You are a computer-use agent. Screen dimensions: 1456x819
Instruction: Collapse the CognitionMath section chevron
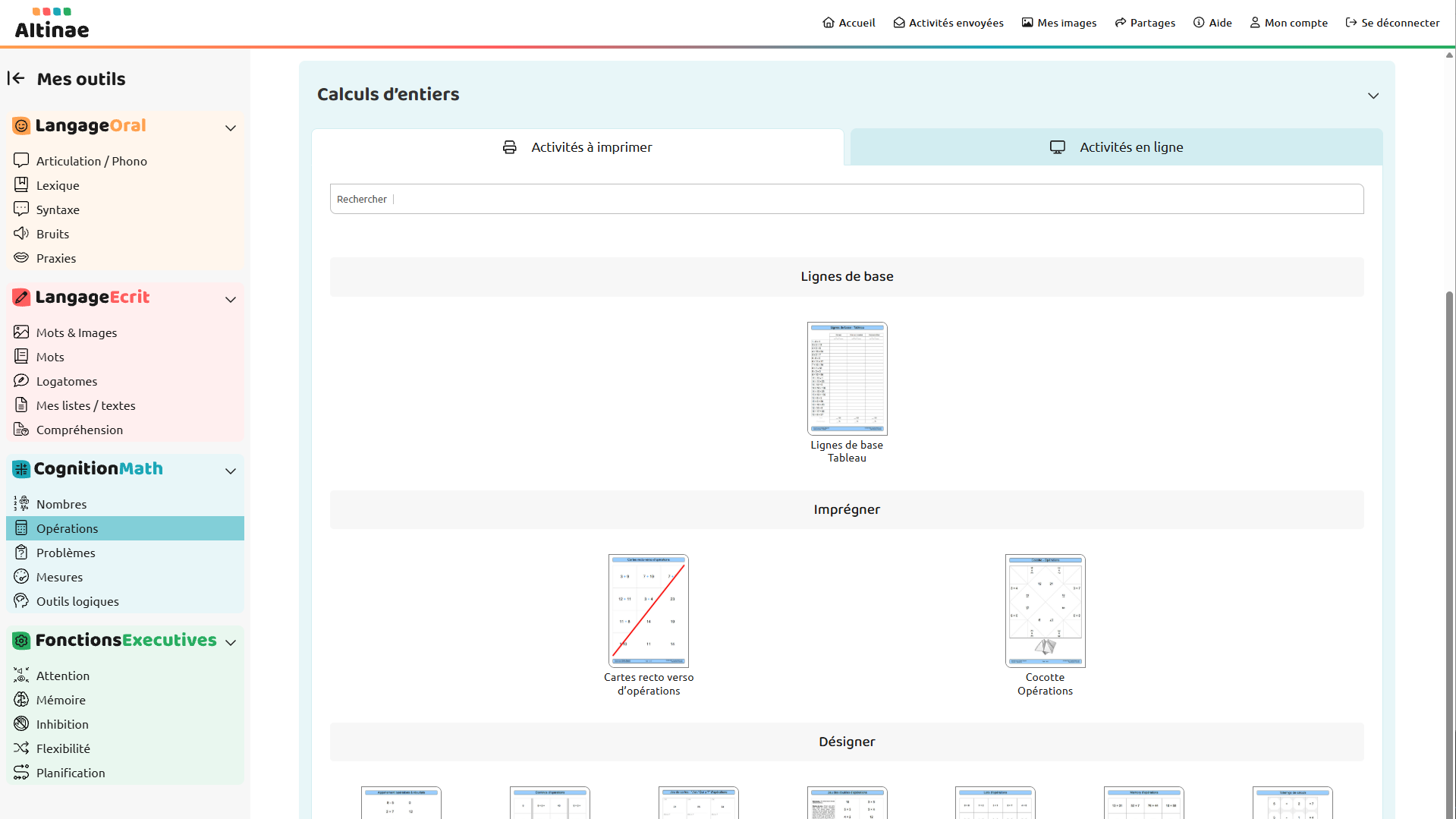pyautogui.click(x=231, y=471)
